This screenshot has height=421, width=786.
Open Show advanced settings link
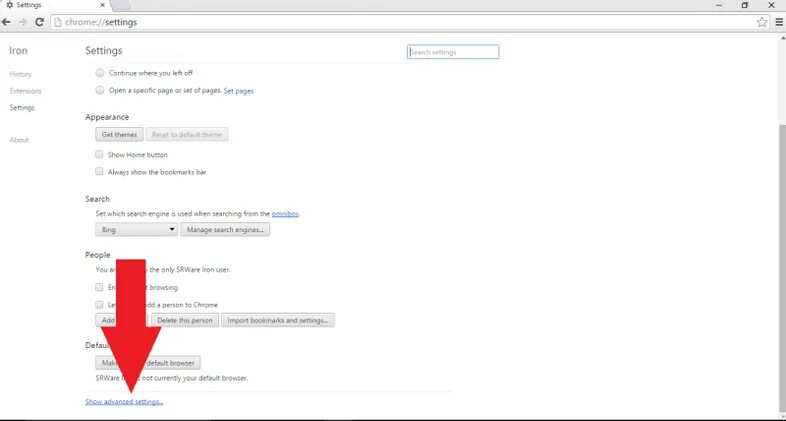124,401
